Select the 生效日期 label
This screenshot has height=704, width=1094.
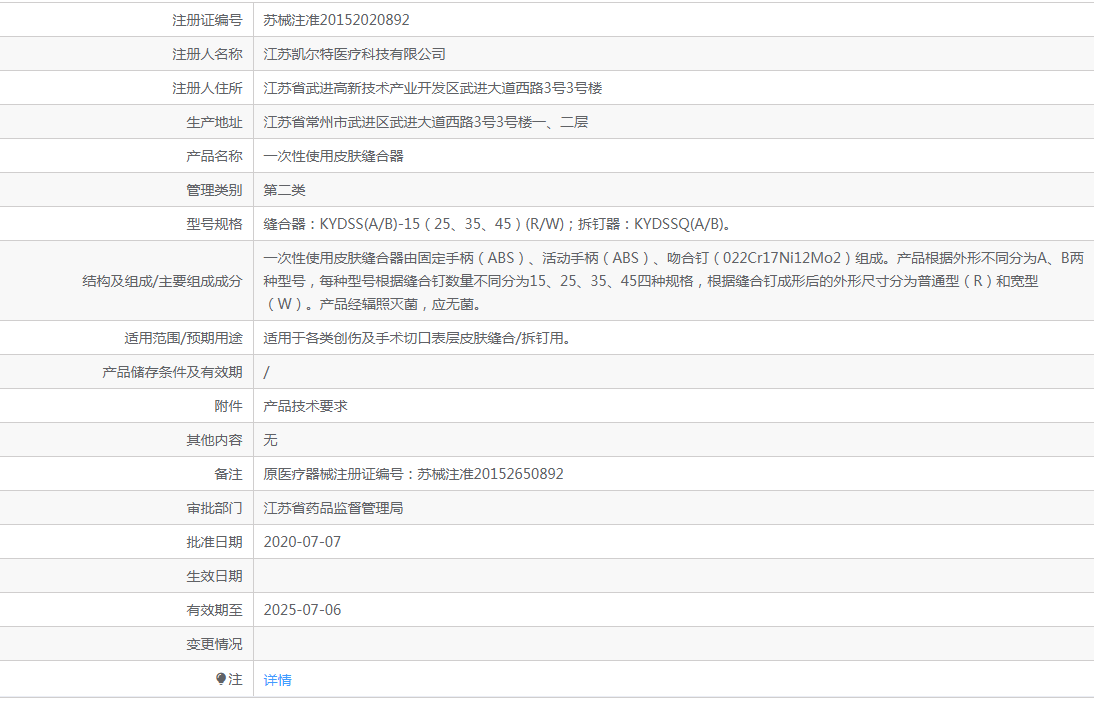214,576
